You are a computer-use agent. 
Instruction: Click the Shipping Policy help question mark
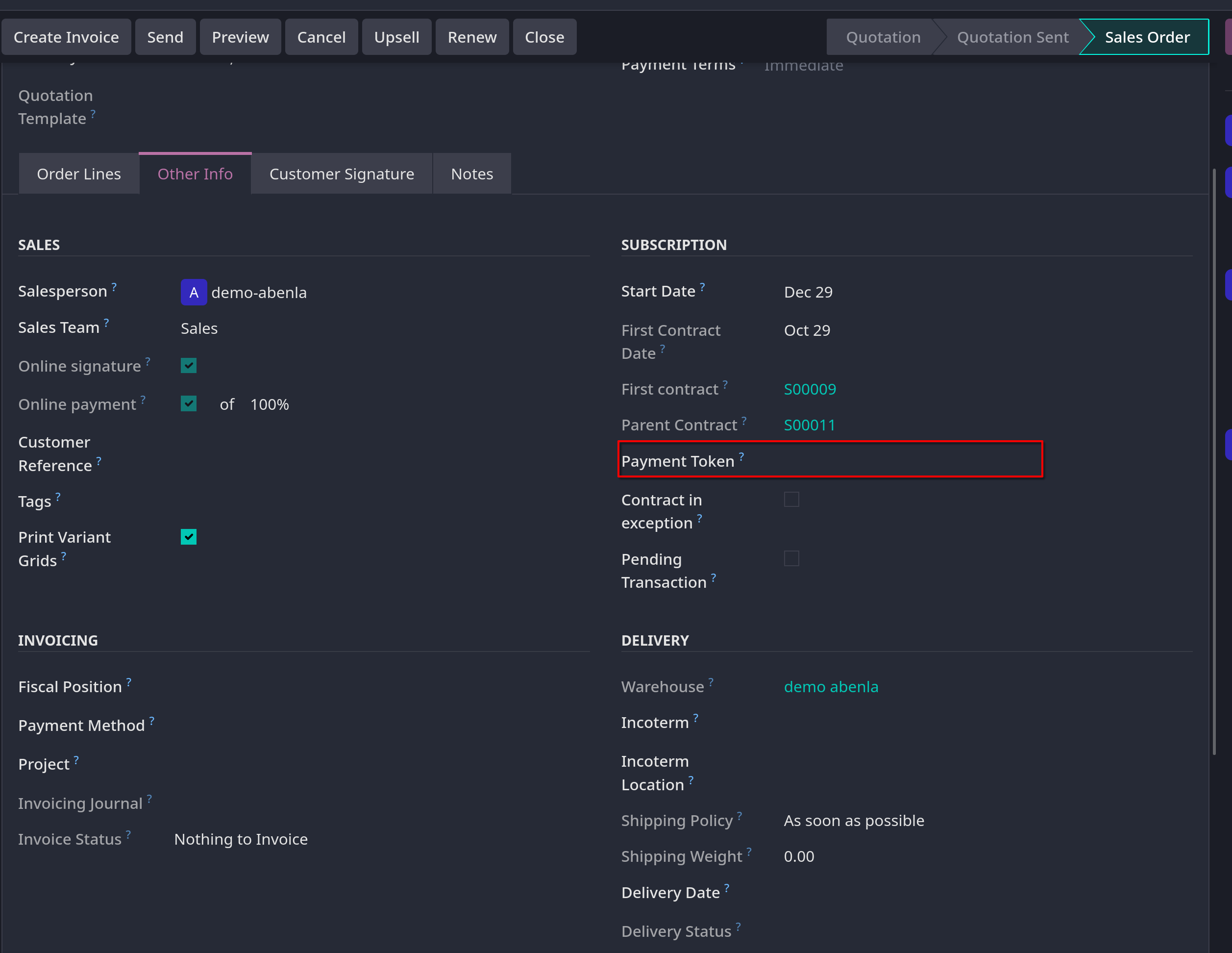pos(739,815)
